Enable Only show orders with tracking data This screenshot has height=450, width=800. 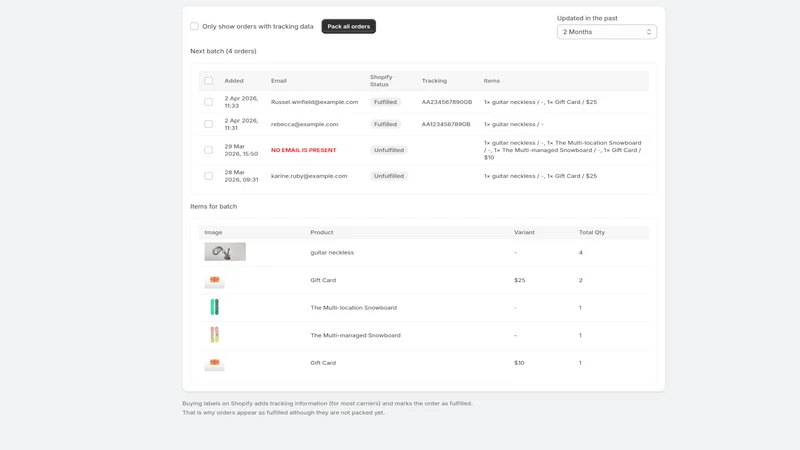(194, 26)
